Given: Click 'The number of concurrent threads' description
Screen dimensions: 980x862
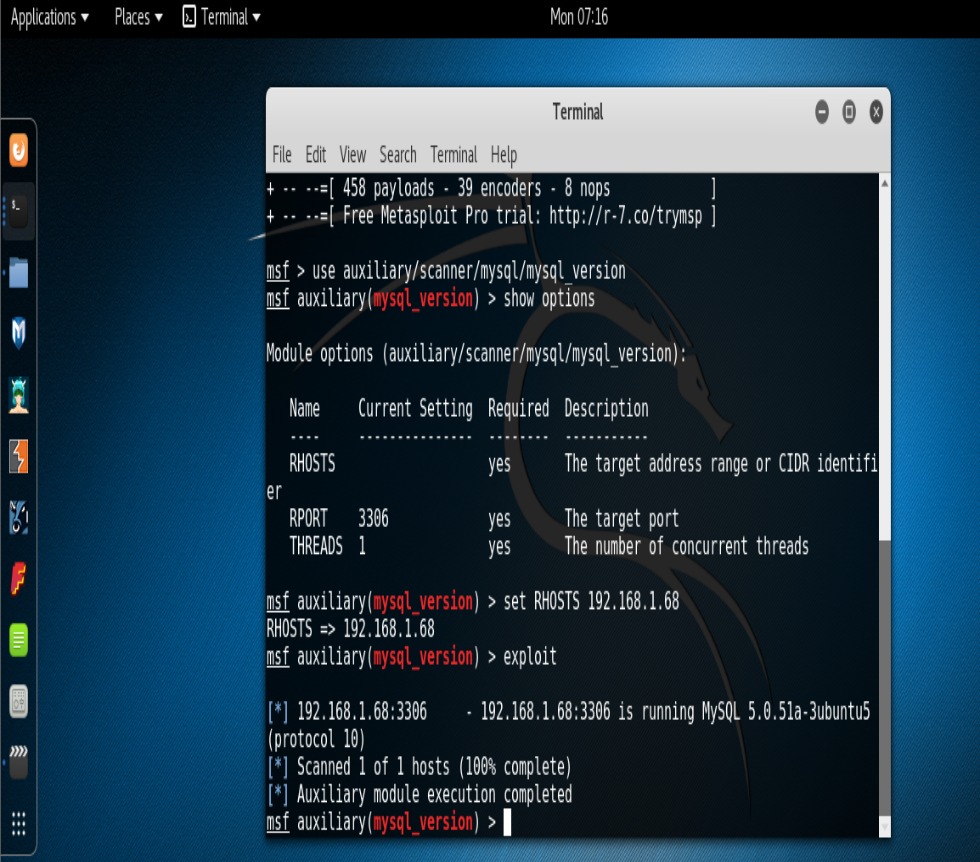Looking at the screenshot, I should pos(686,546).
